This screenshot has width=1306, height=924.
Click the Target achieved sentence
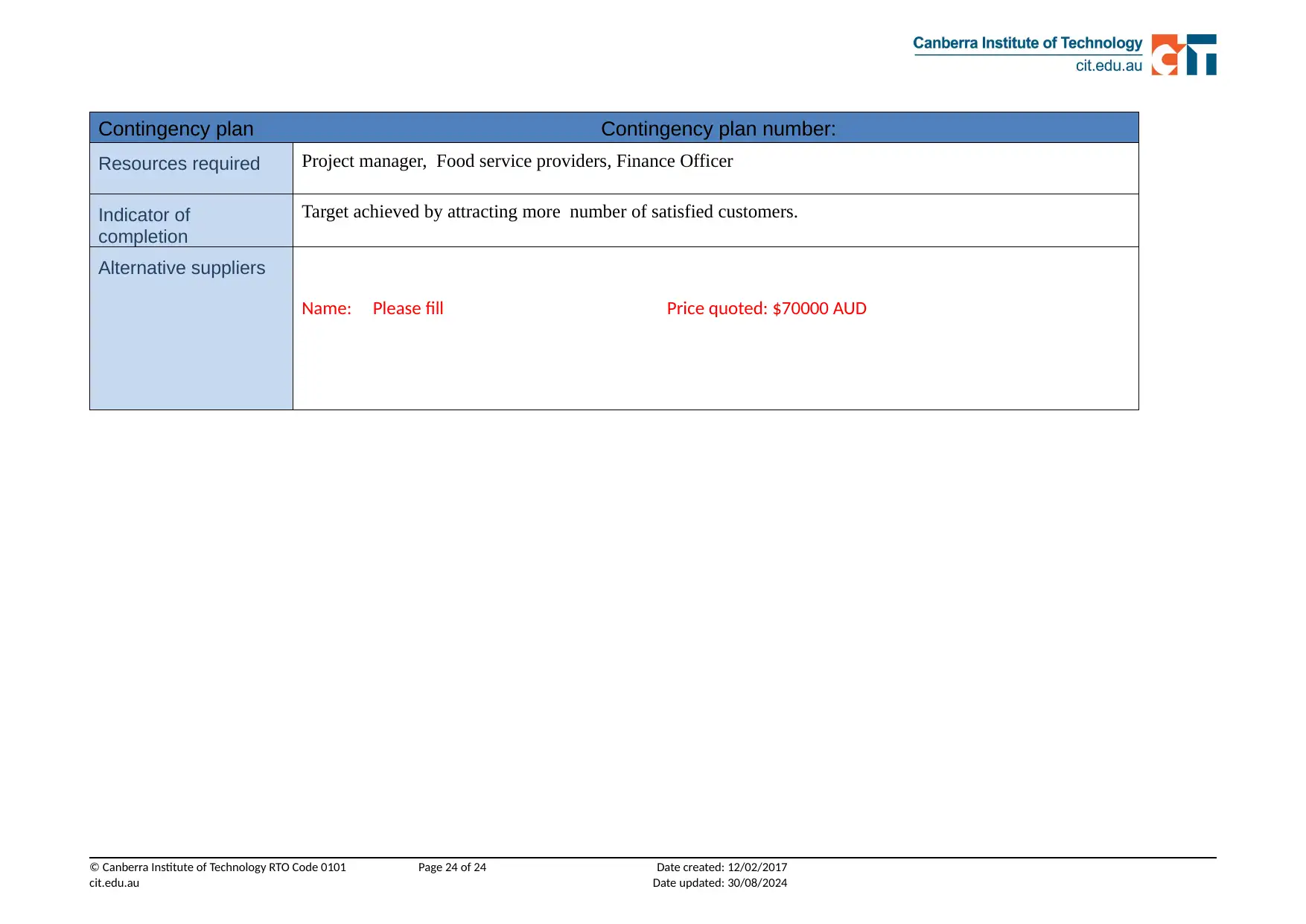(x=550, y=212)
